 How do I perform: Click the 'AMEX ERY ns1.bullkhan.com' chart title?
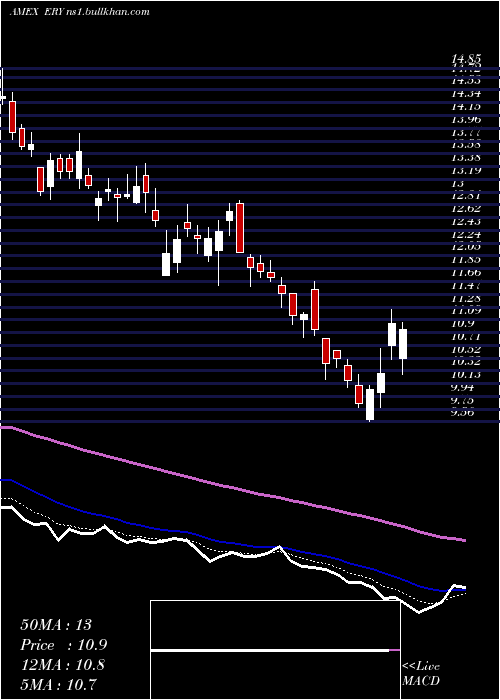click(79, 12)
